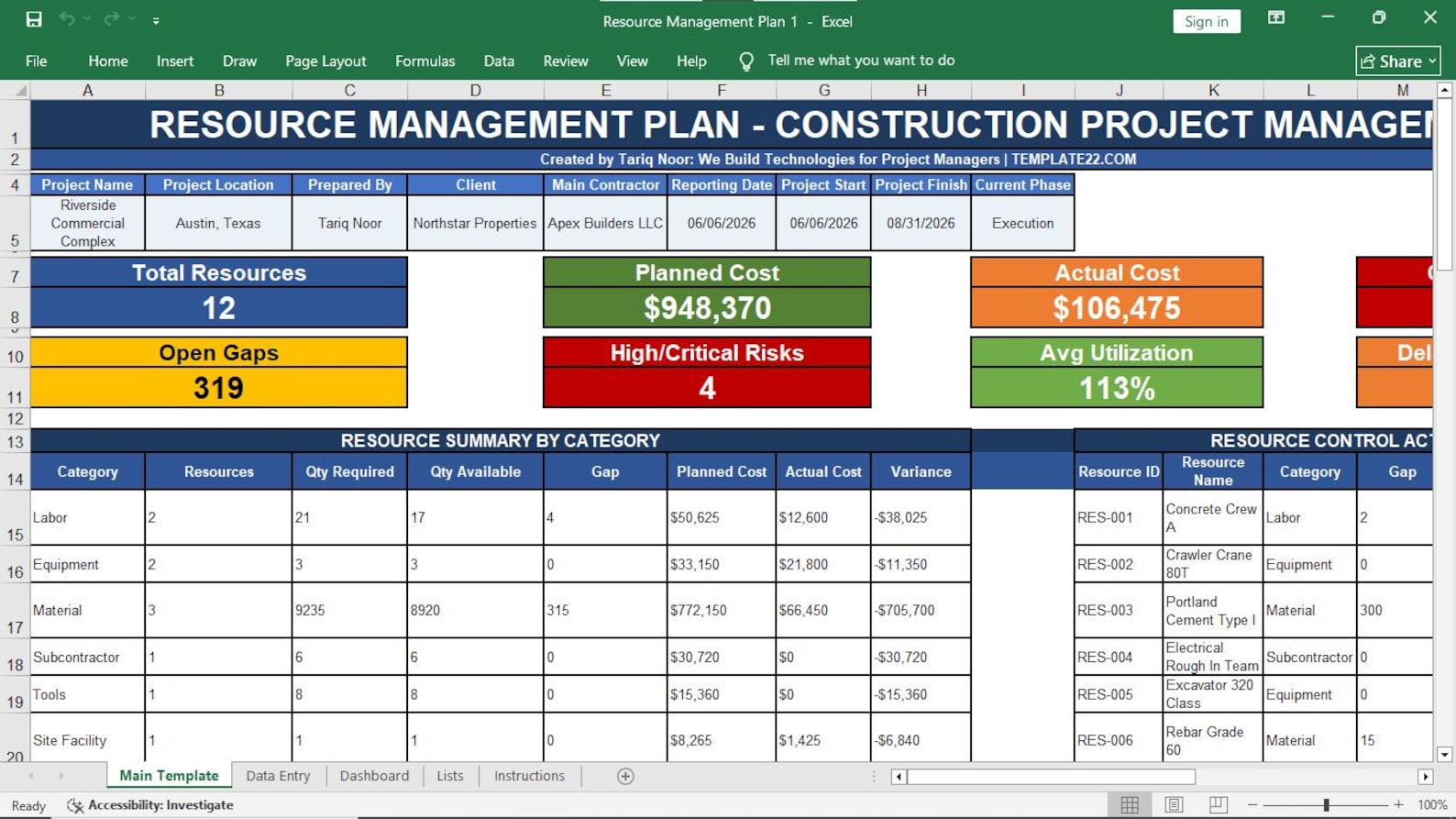Click the Accessibility: Investigate status
The width and height of the screenshot is (1456, 819).
click(150, 805)
